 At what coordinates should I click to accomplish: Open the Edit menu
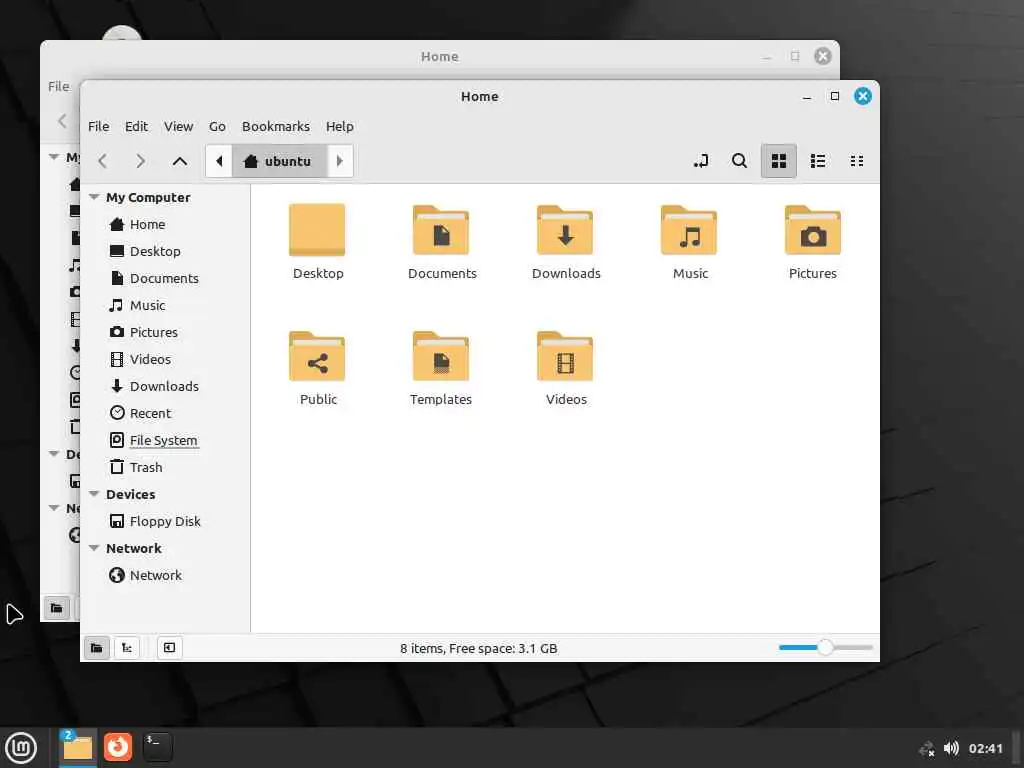136,127
